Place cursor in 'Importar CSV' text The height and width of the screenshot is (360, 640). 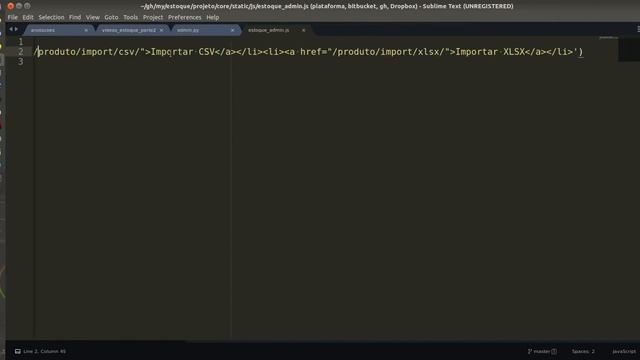[x=183, y=52]
